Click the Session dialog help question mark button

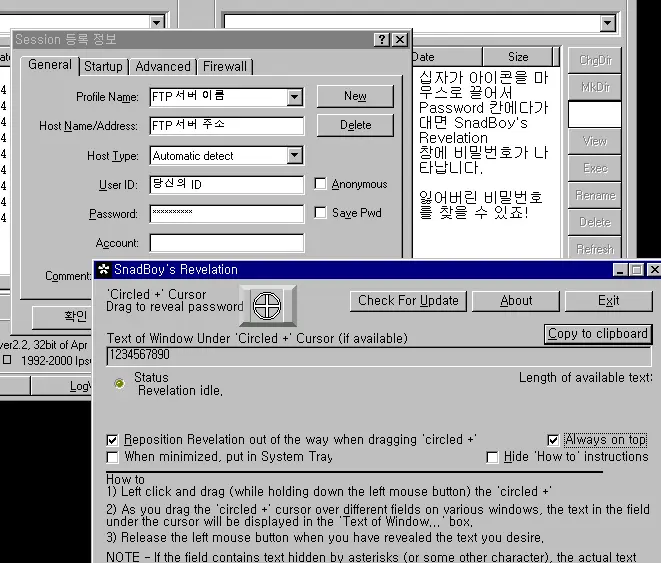pyautogui.click(x=382, y=39)
